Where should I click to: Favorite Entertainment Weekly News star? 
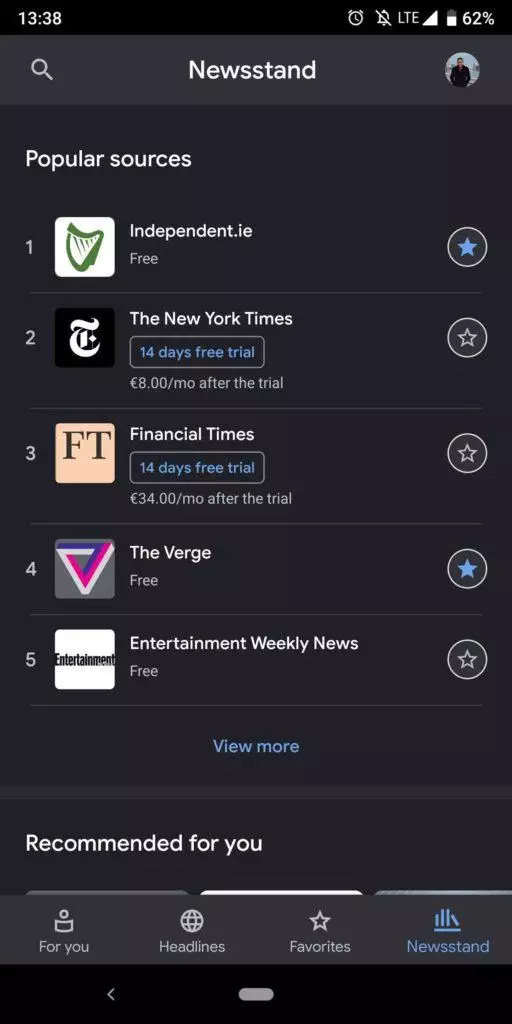point(467,659)
